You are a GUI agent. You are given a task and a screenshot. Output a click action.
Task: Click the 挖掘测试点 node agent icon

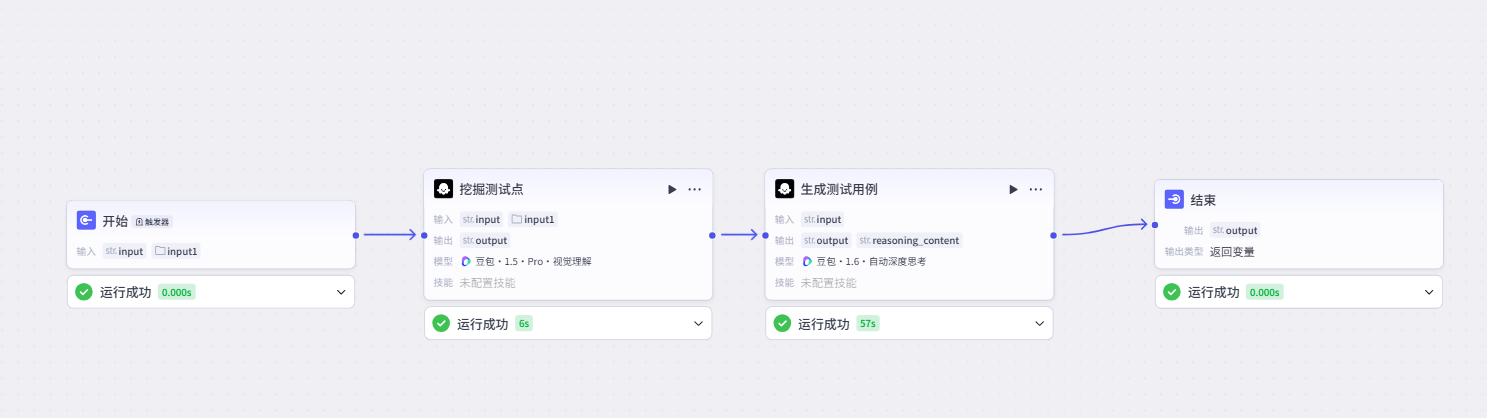[443, 189]
